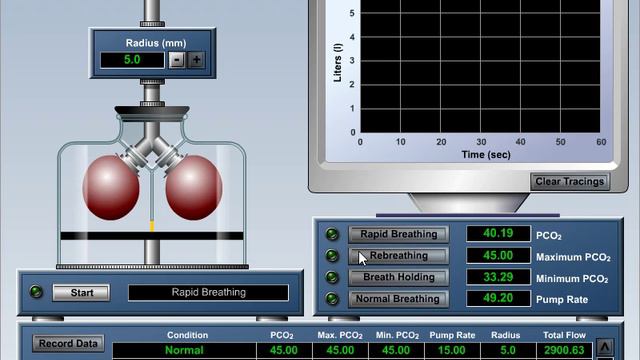Screen dimensions: 640x360
Task: Click the green indicator beside Rapid Breathing
Action: 332,234
